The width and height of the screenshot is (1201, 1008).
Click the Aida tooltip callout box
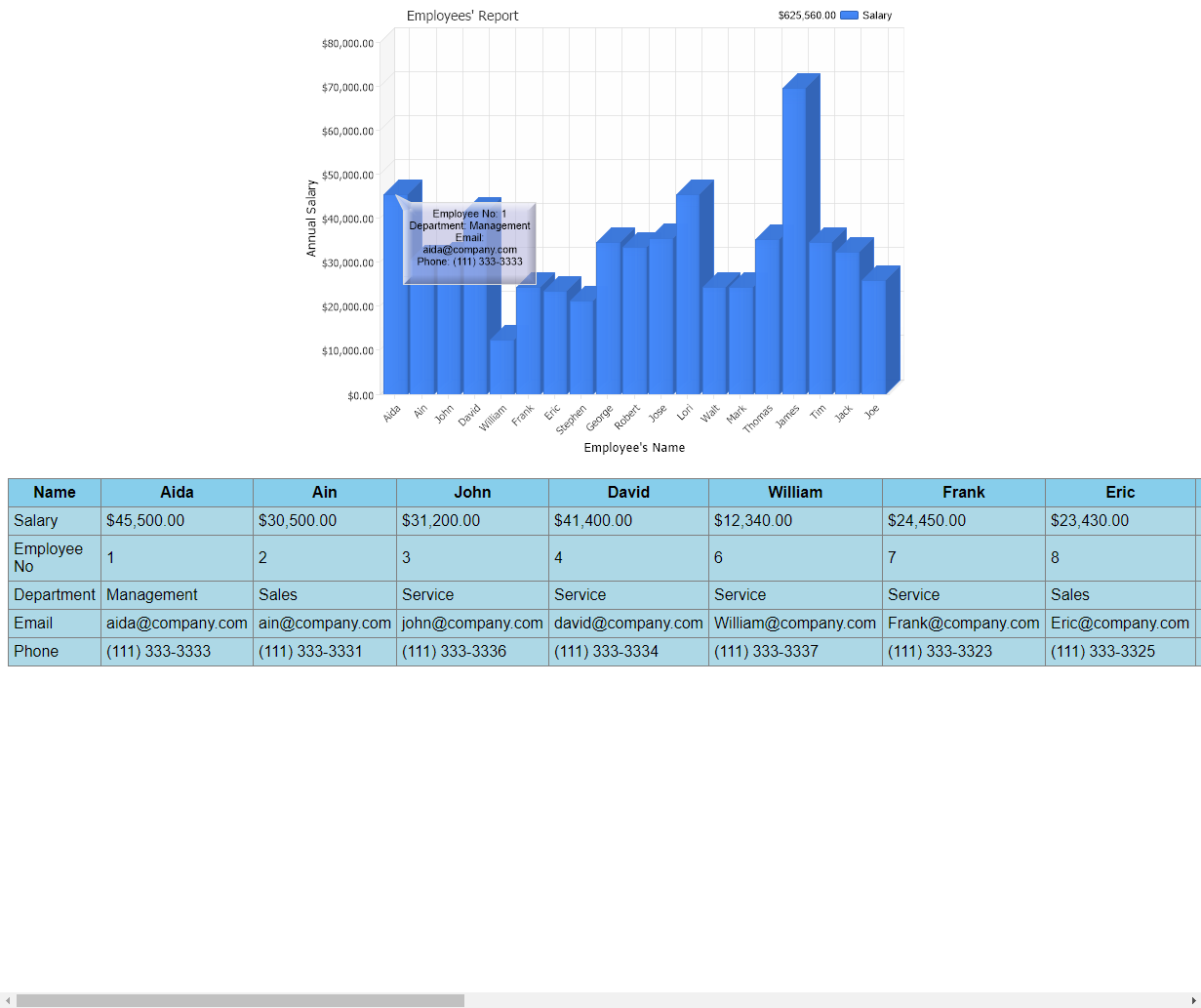click(469, 244)
